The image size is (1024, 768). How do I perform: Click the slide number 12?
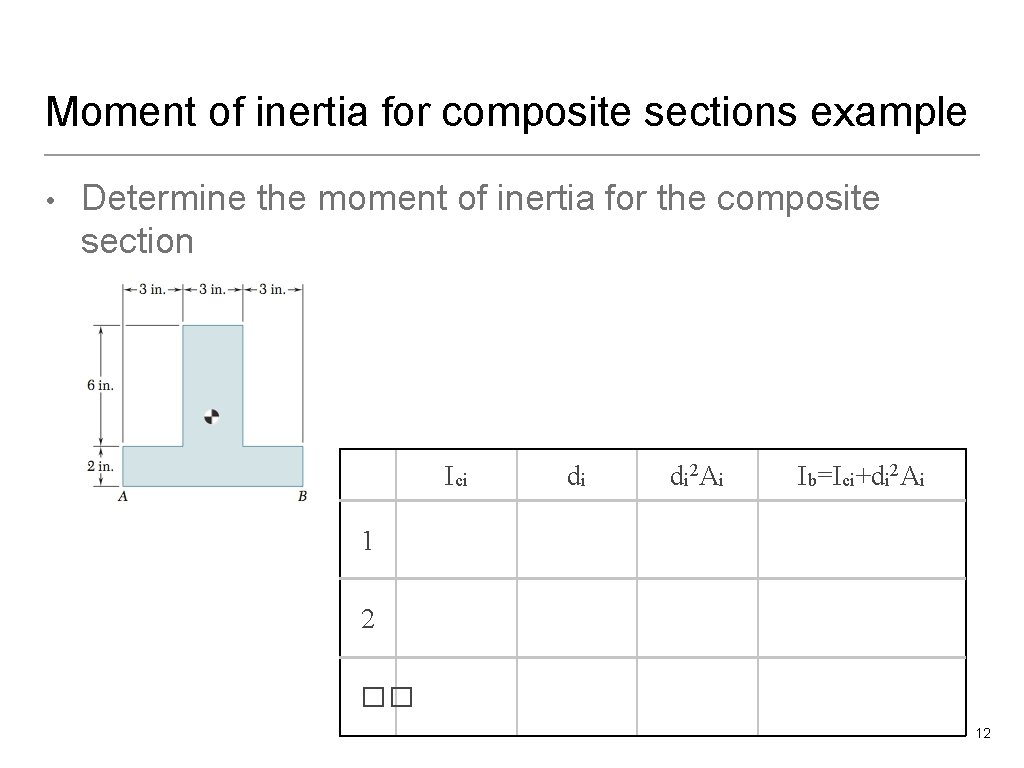pyautogui.click(x=982, y=735)
